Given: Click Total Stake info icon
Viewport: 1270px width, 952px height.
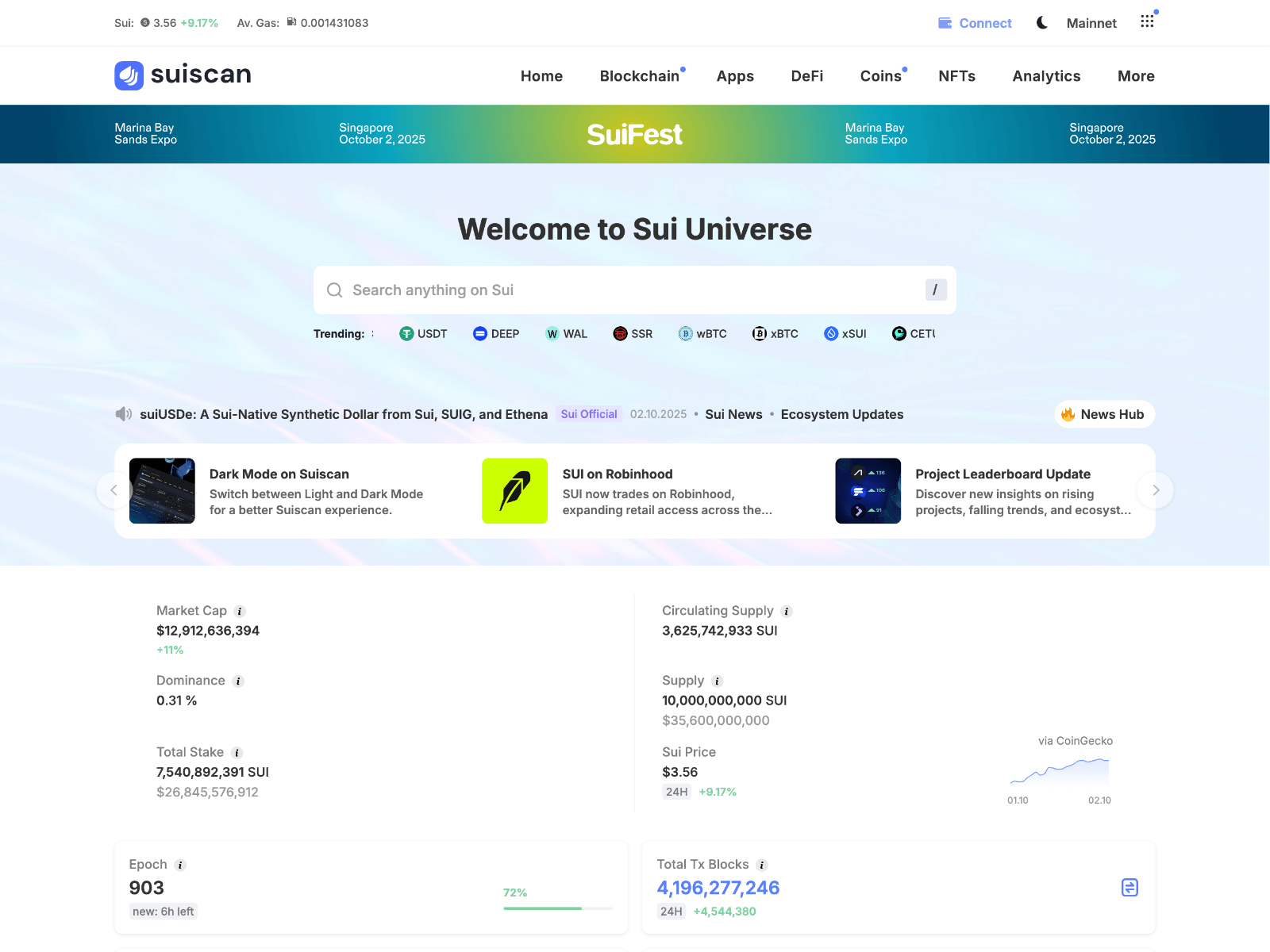Looking at the screenshot, I should (x=237, y=753).
